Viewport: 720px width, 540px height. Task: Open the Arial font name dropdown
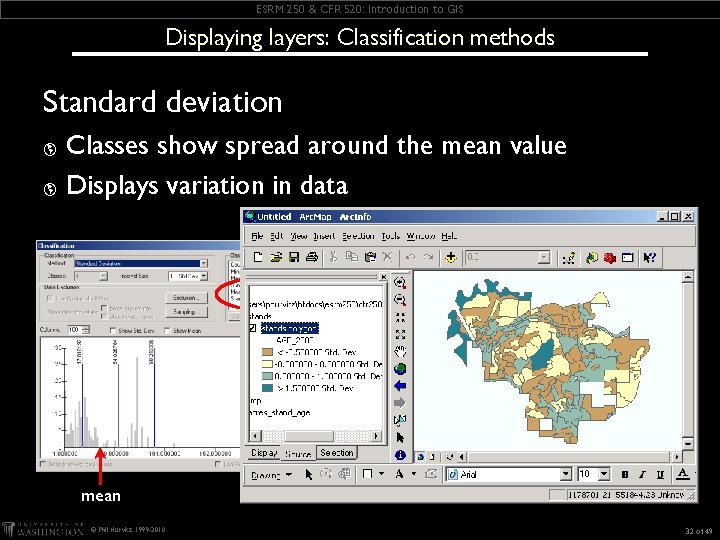point(566,474)
